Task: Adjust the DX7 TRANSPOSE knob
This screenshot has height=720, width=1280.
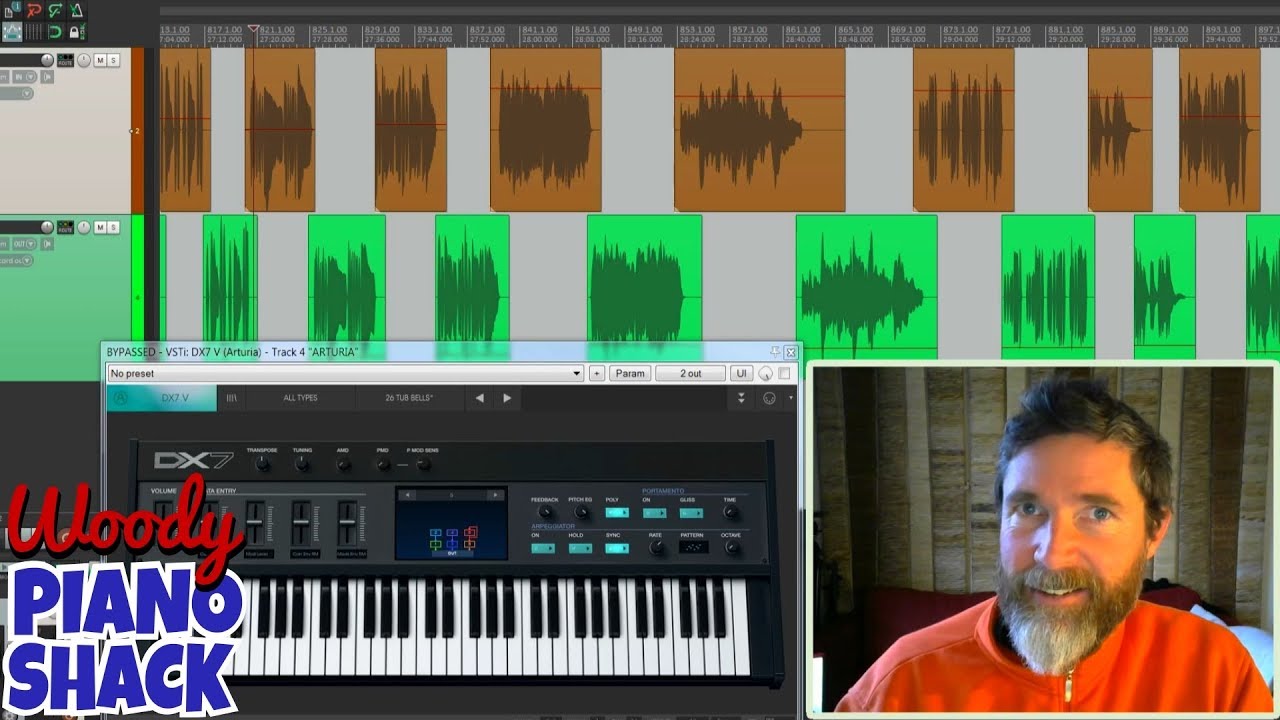Action: click(x=262, y=464)
